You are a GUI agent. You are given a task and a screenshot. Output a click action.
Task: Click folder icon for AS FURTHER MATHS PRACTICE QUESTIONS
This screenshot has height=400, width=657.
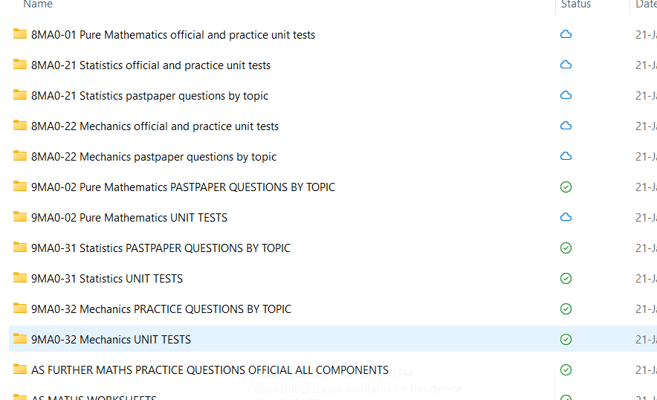tap(20, 369)
